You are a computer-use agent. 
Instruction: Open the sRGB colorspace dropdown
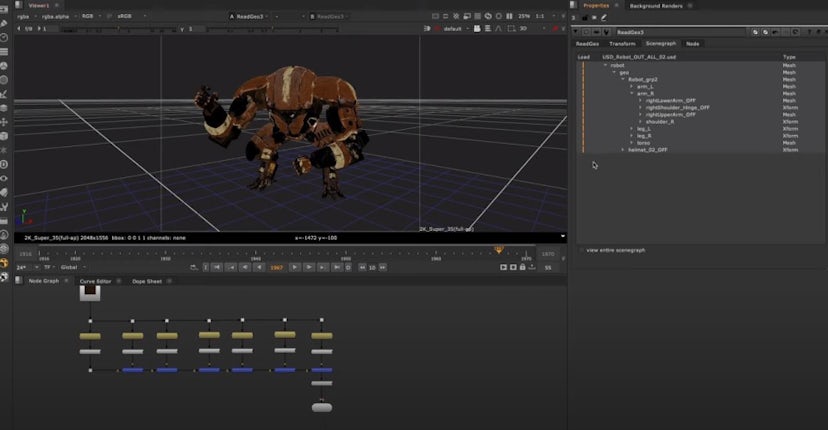coord(130,17)
